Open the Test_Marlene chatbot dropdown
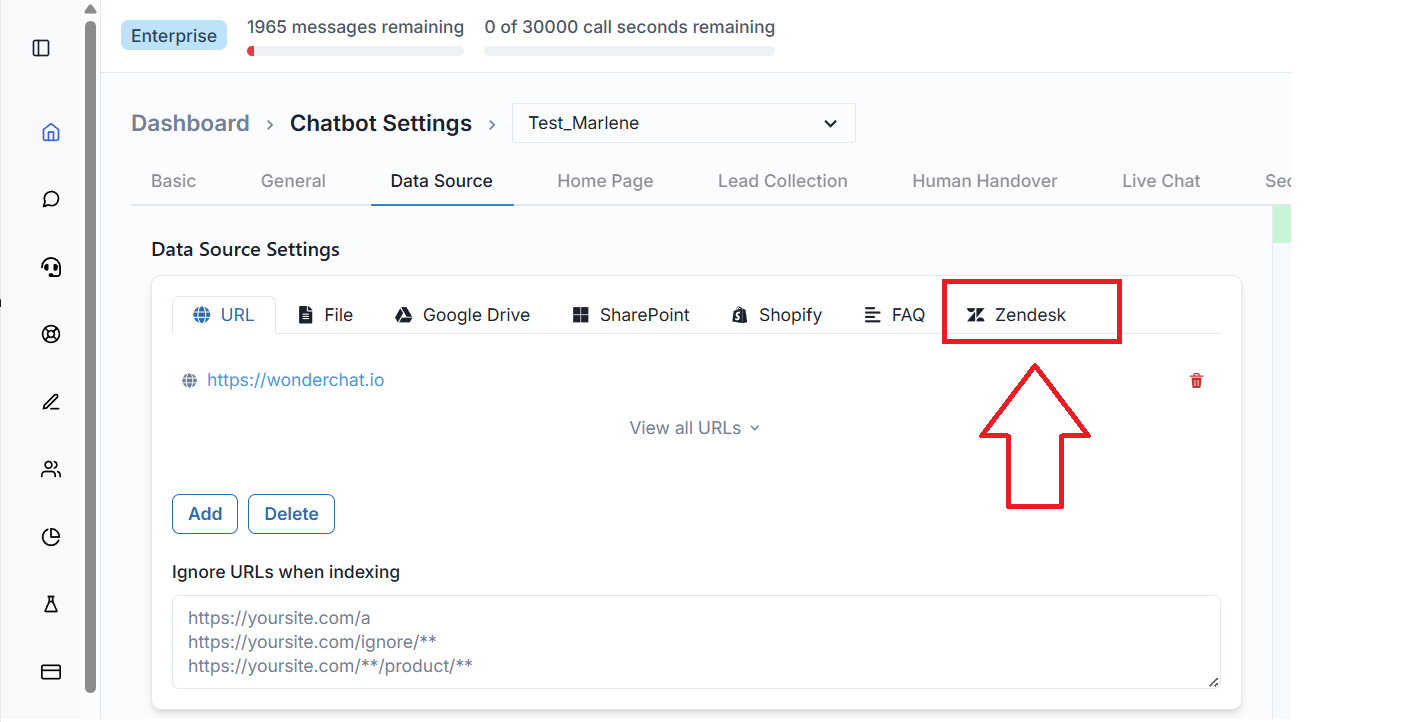The height and width of the screenshot is (722, 1428). (x=683, y=123)
